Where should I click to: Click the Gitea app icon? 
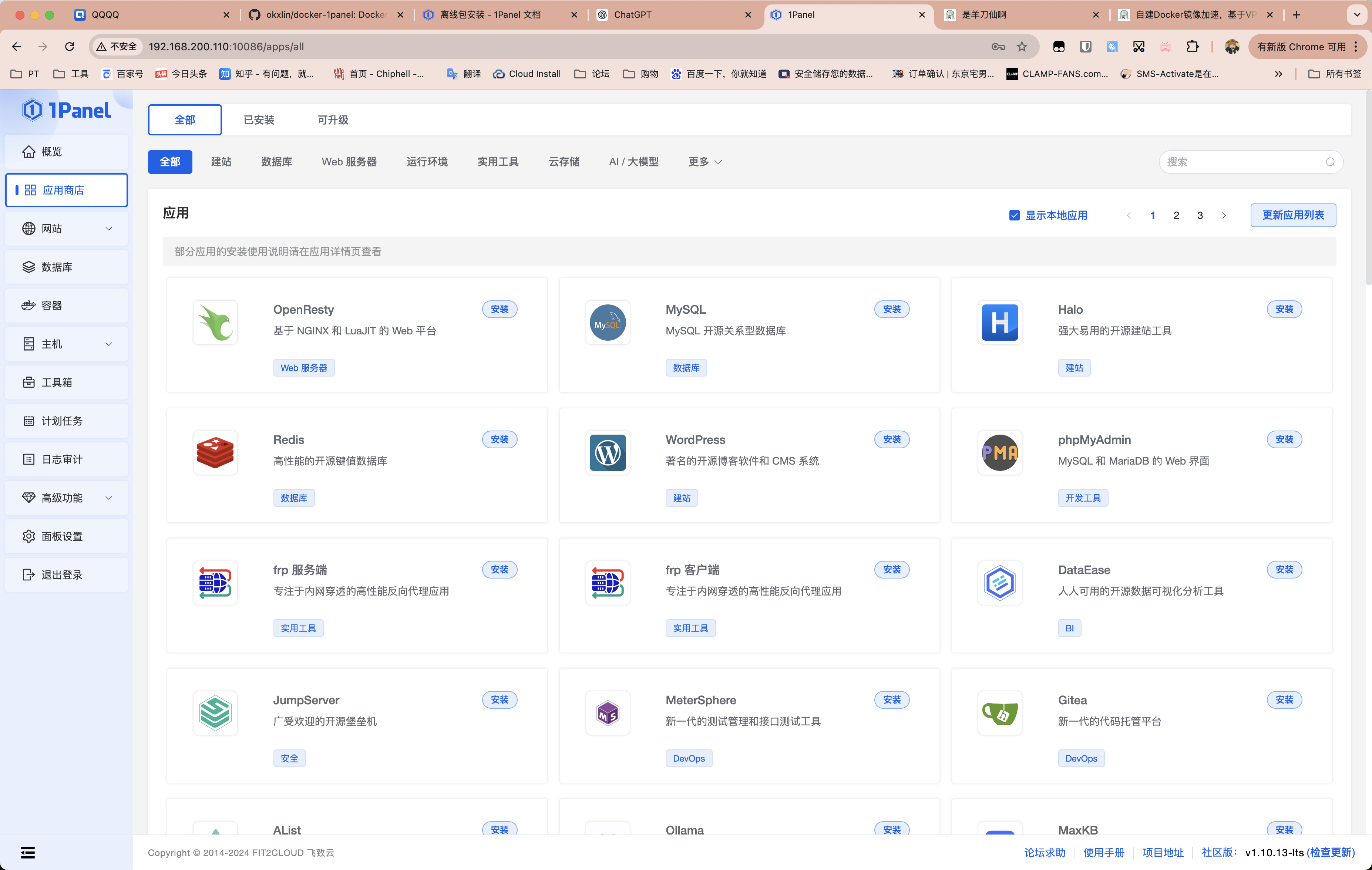coord(1000,713)
